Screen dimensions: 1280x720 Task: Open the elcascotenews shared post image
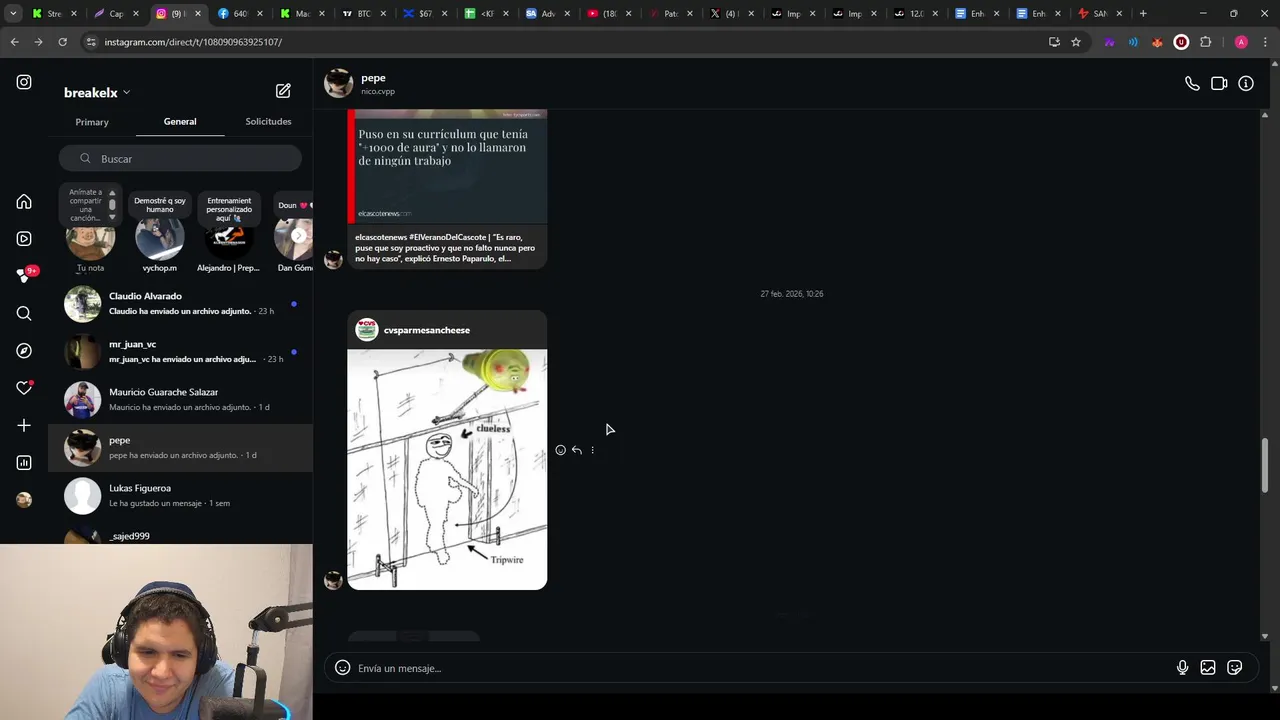[447, 166]
